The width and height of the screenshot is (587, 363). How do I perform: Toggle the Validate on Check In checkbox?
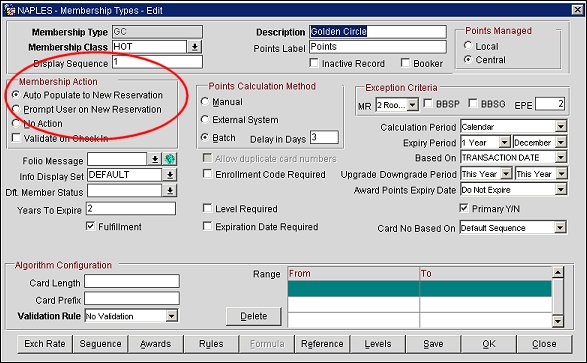coord(16,138)
